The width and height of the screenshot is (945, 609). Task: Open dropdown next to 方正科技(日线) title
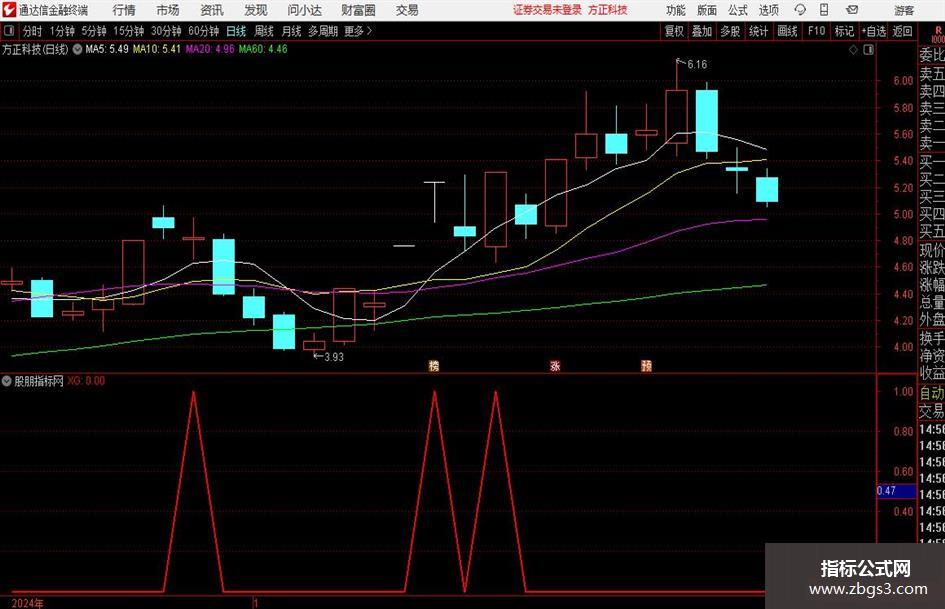tap(77, 49)
